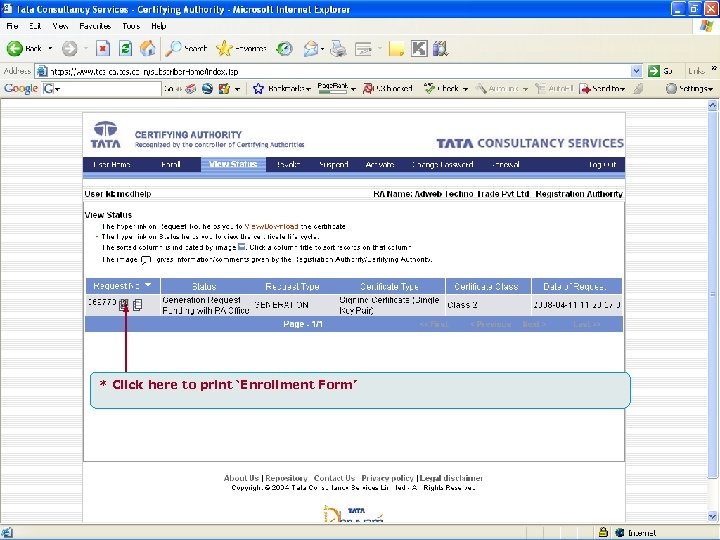This screenshot has height=540, width=720.
Task: Open Google toolbar Settings
Action: coord(689,88)
